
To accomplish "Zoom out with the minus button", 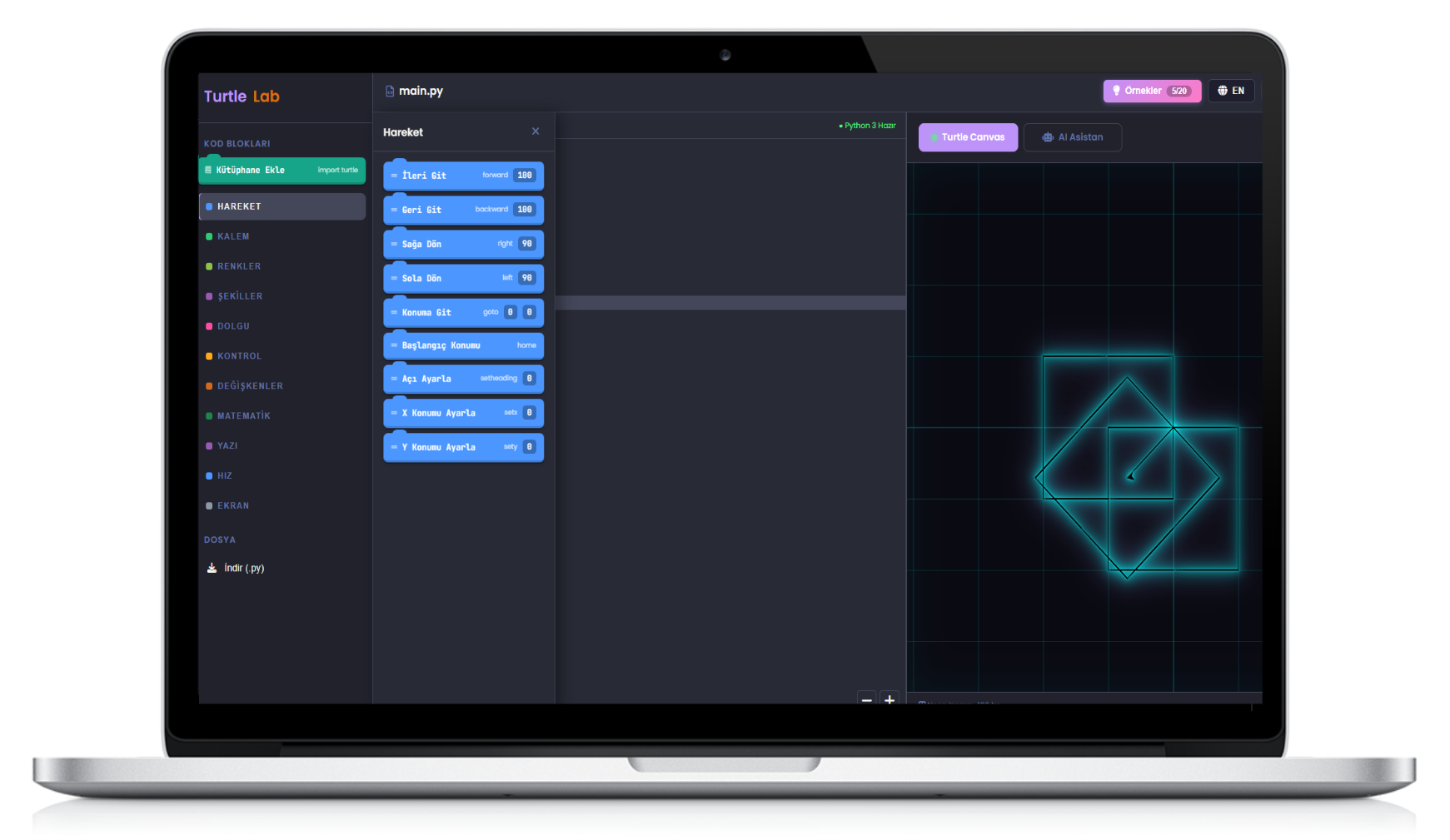I will (867, 699).
